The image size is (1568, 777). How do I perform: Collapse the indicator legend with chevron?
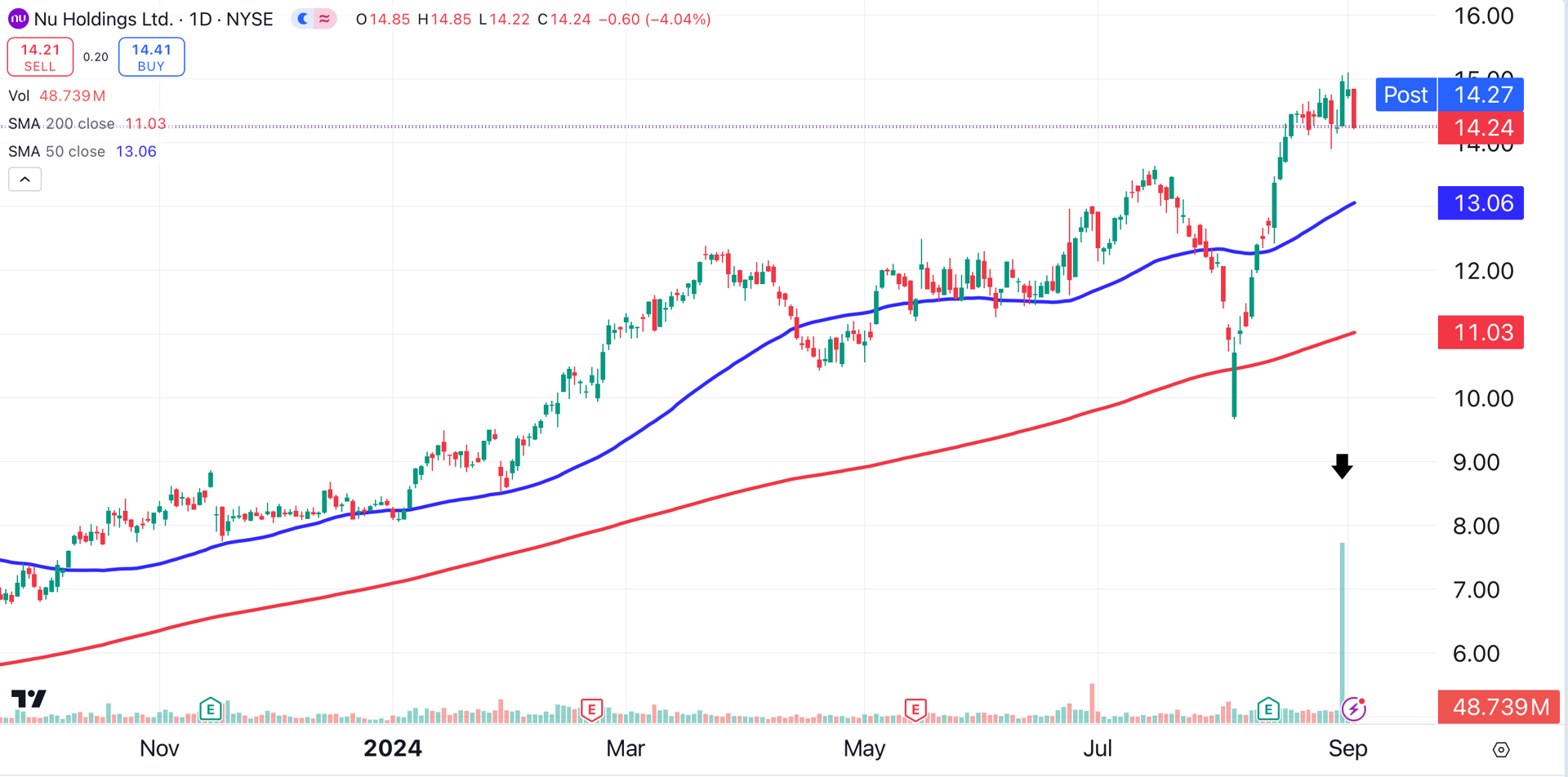[24, 180]
